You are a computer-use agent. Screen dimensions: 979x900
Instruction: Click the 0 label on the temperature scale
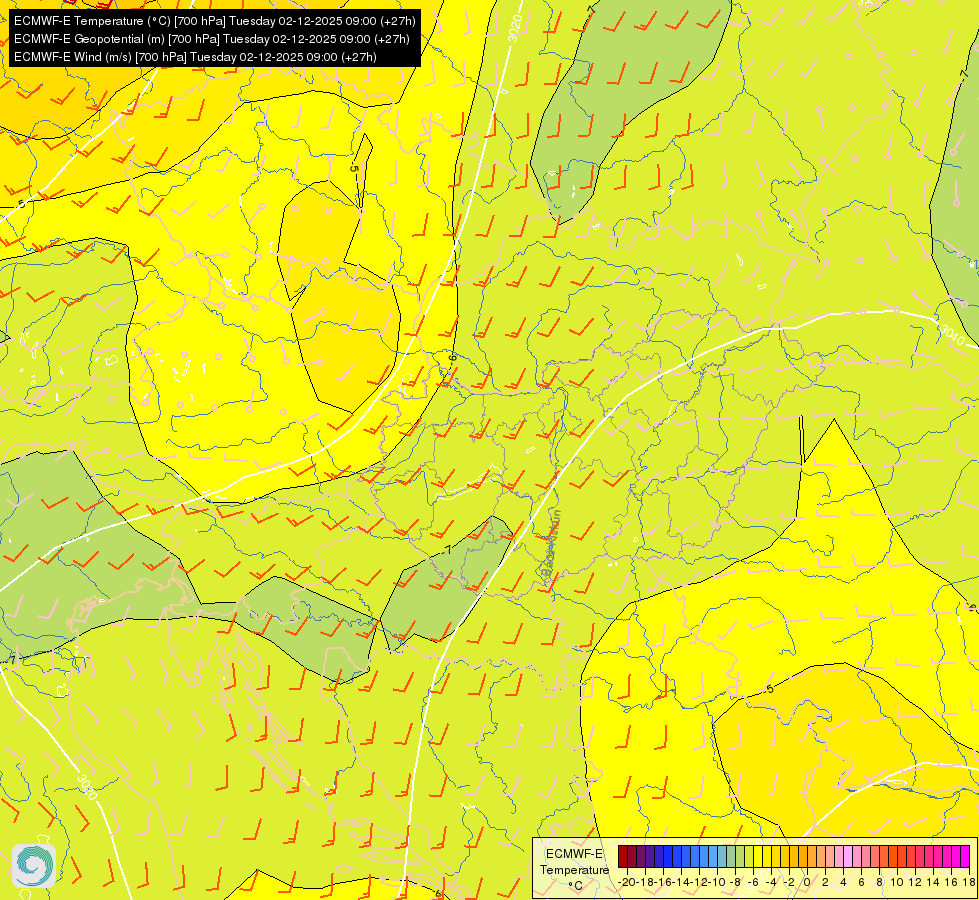coord(807,882)
